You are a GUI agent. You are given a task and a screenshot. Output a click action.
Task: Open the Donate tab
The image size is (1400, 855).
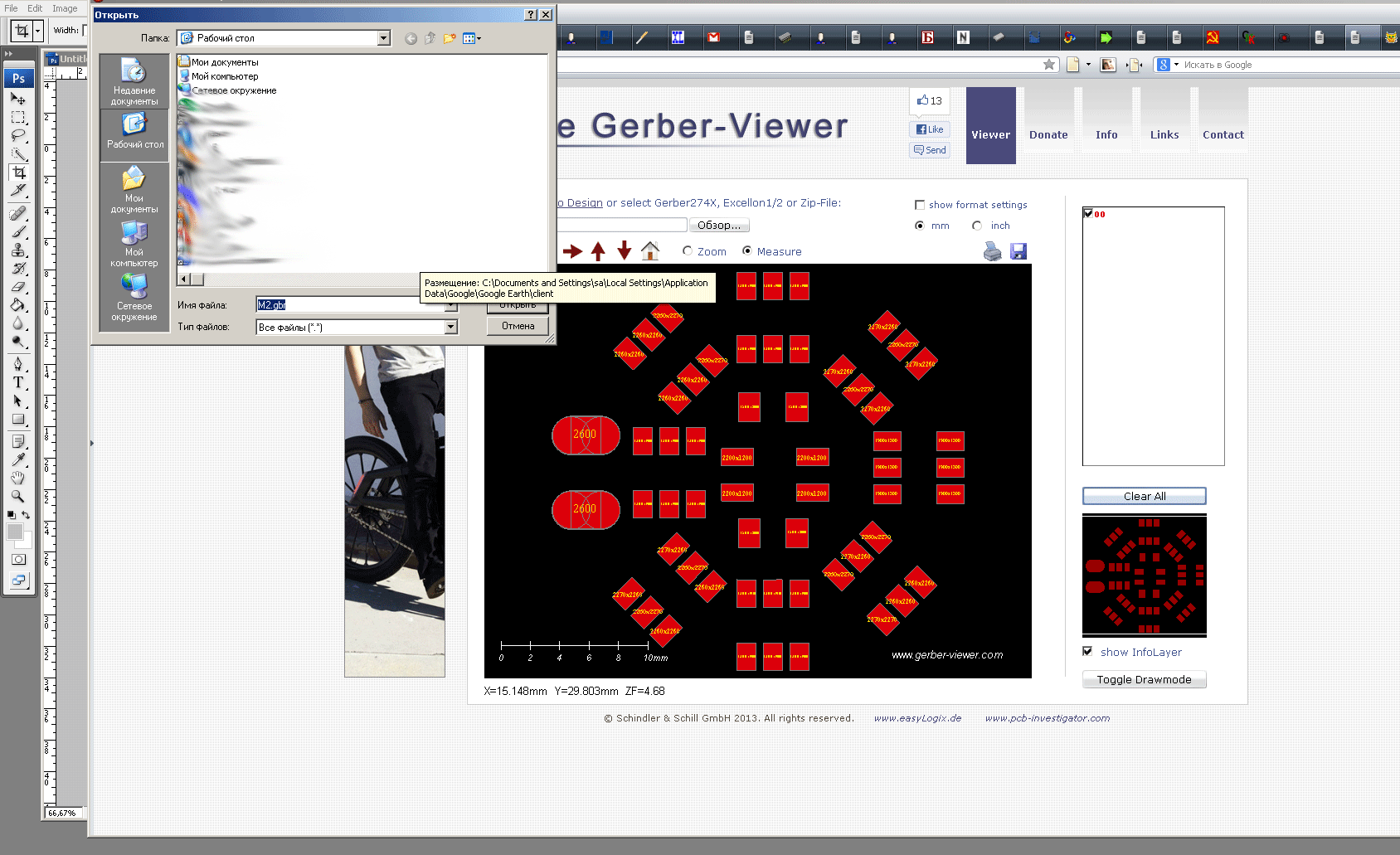1048,120
